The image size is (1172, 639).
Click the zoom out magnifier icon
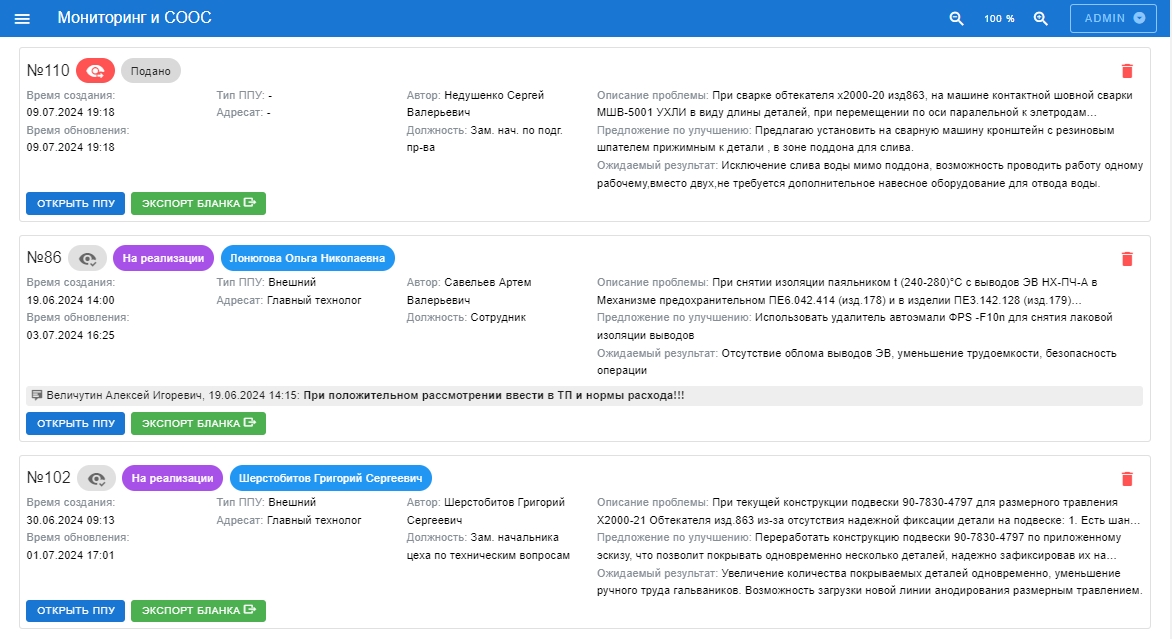957,19
